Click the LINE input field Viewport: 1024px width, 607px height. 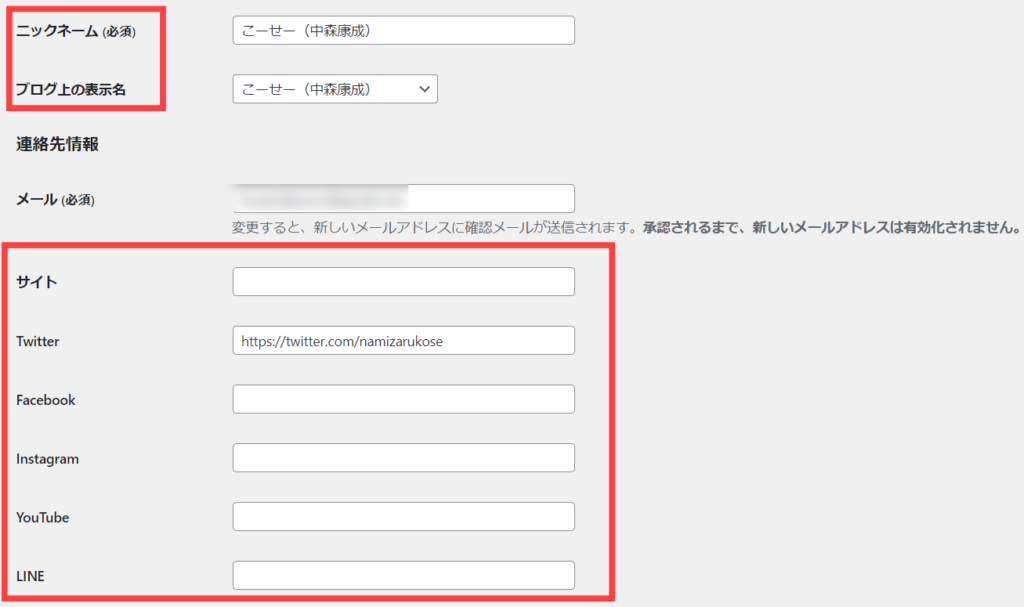click(404, 576)
